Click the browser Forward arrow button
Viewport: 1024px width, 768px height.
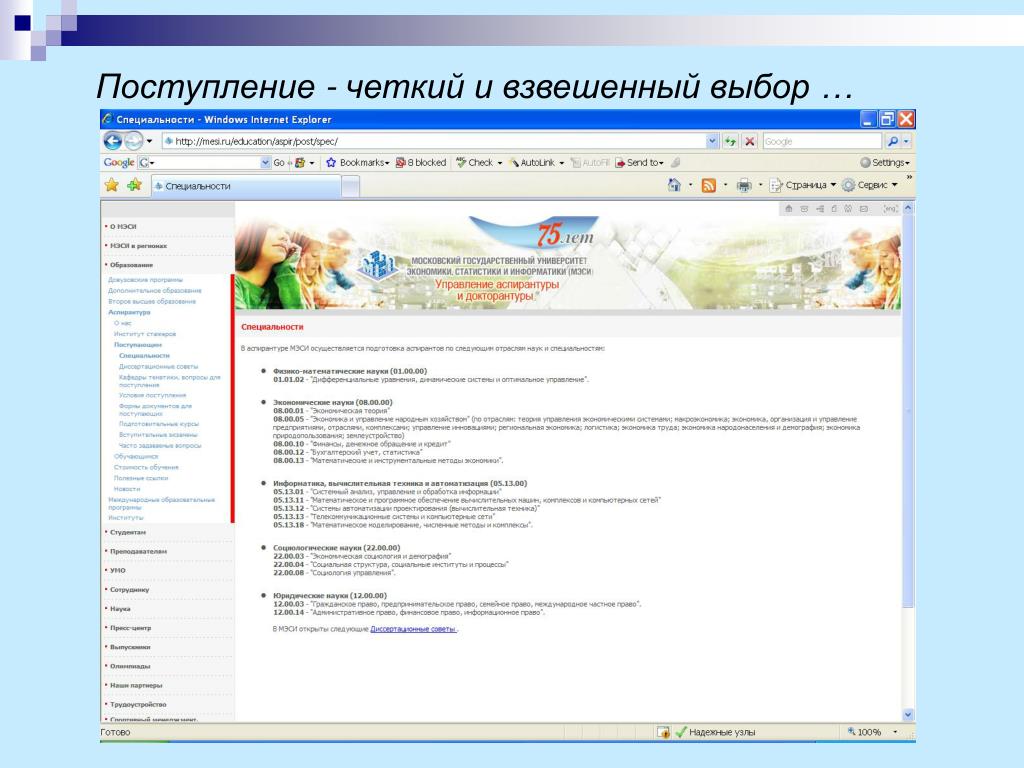(x=133, y=141)
